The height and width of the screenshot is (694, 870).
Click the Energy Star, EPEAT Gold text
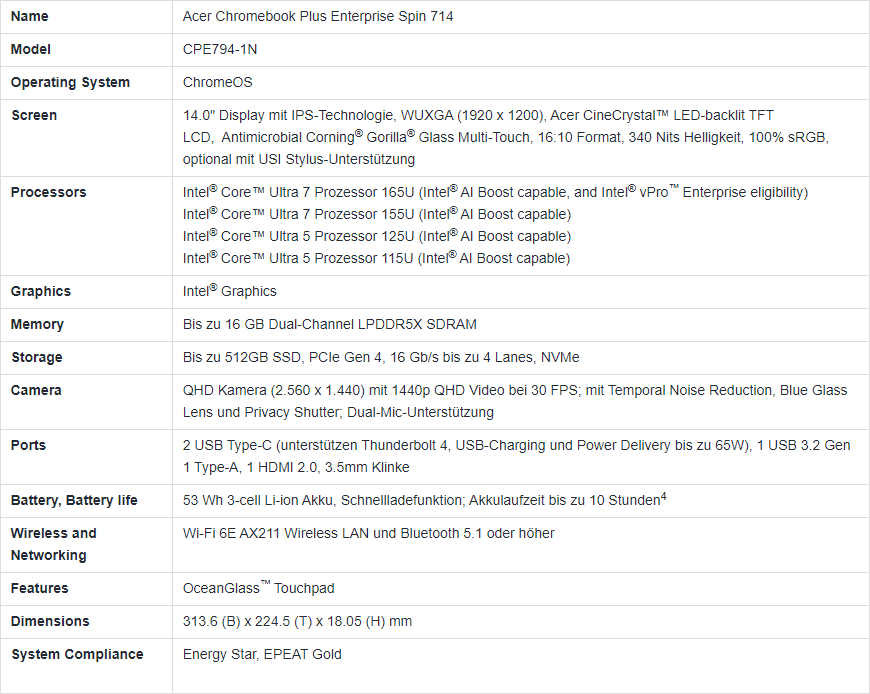[262, 654]
